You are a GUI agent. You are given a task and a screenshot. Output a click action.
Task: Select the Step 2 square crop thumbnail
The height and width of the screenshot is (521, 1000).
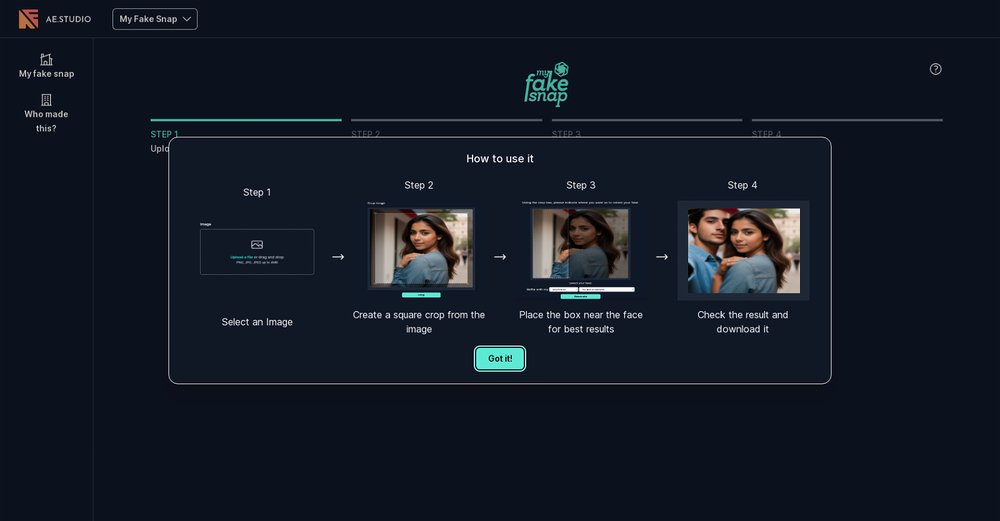pos(420,248)
